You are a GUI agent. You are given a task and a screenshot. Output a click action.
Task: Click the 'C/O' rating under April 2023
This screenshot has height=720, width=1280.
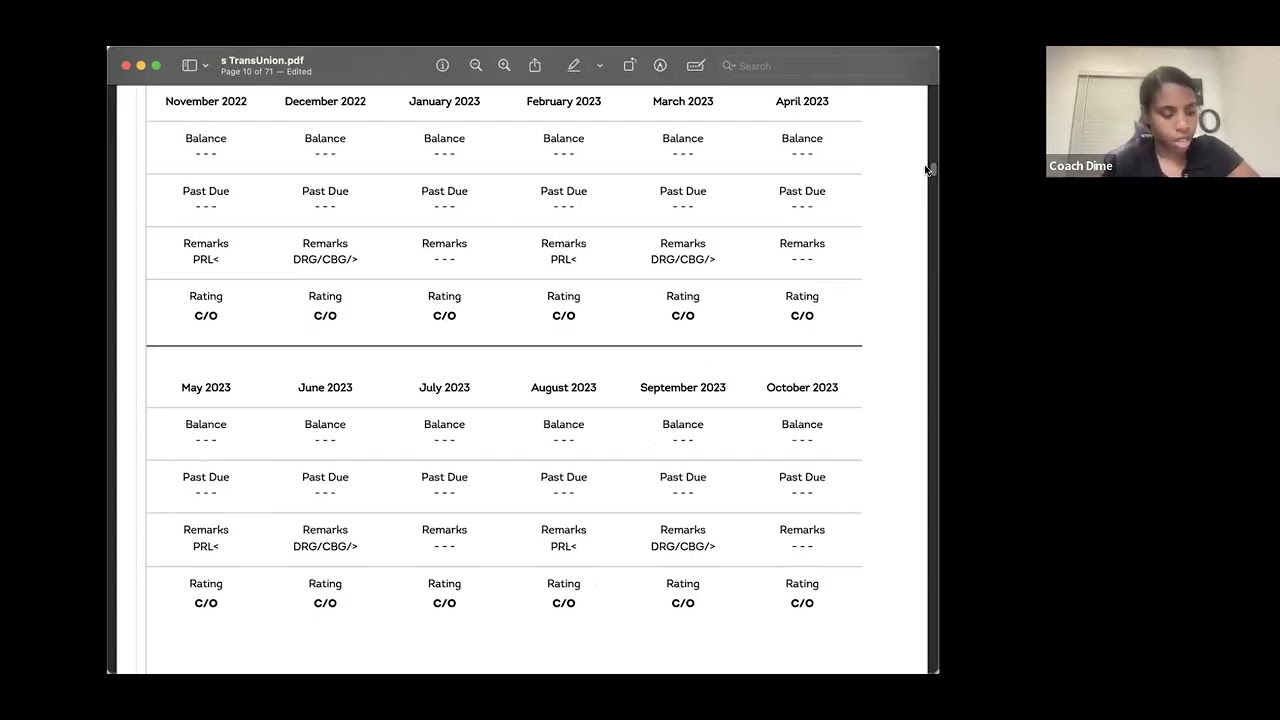tap(802, 316)
